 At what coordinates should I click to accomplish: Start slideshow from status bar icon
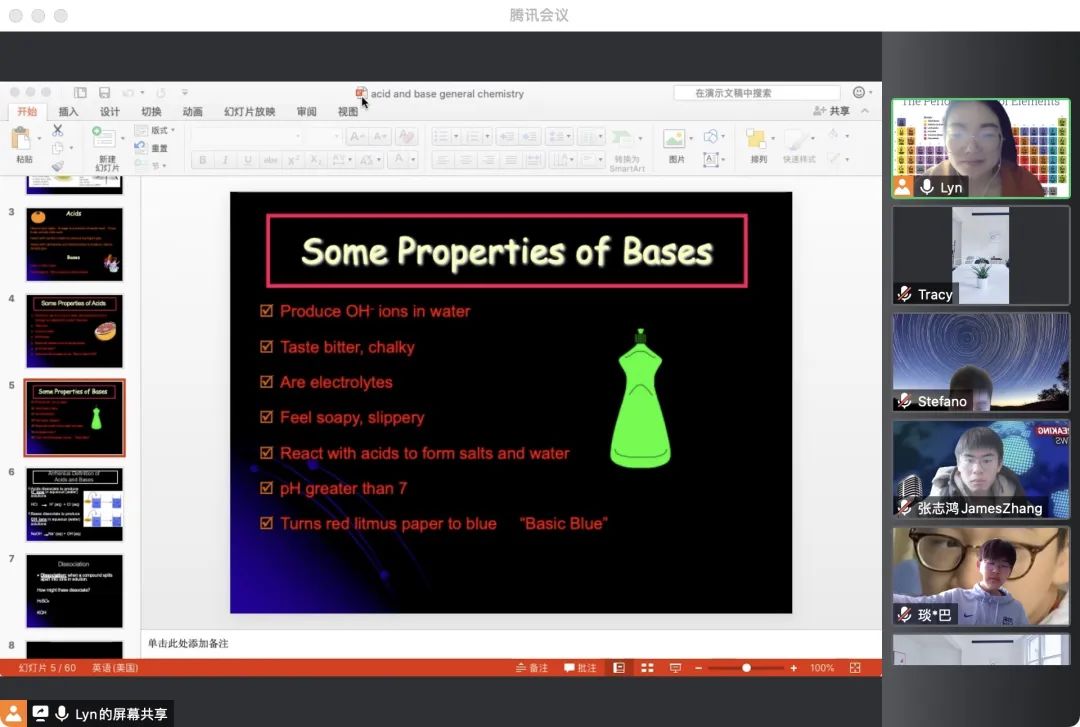675,668
